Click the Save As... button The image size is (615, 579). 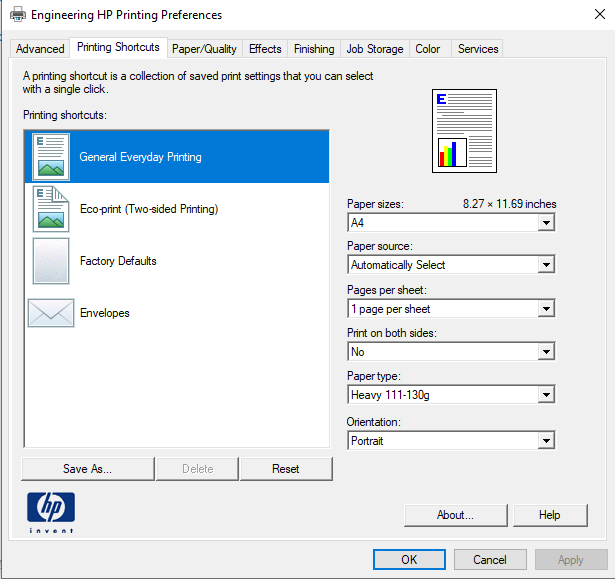(x=88, y=469)
